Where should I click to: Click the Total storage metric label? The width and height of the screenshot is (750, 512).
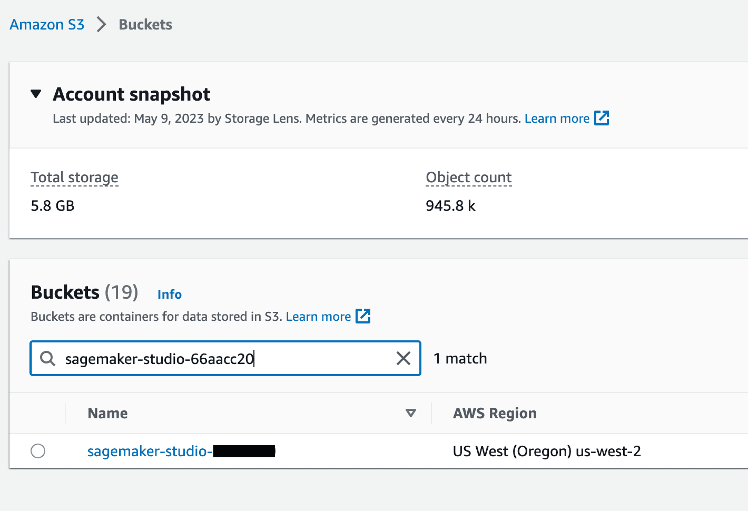tap(75, 178)
